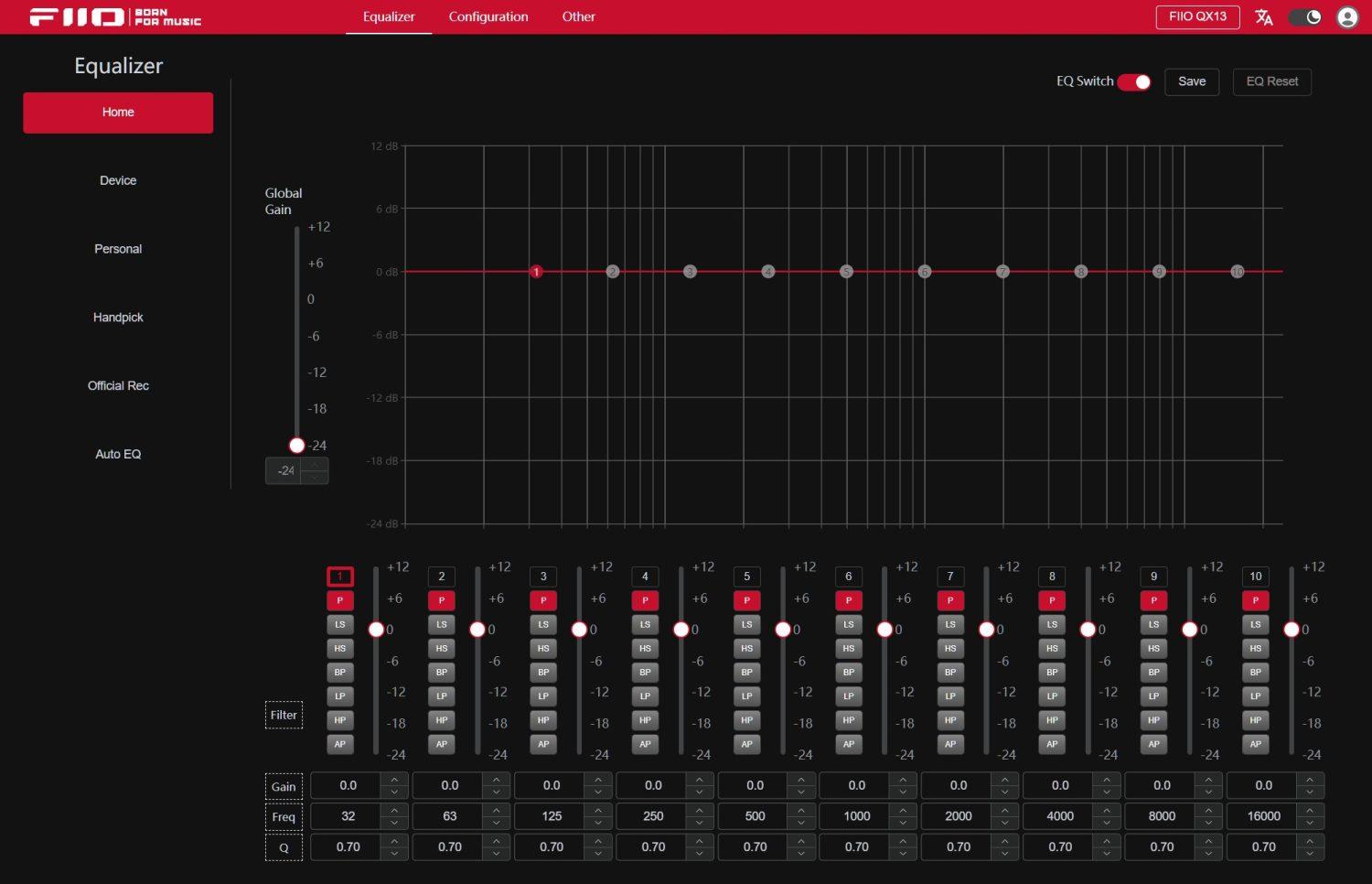Screen dimensions: 1372x884
Task: Select HS filter for band 3
Action: pos(543,648)
